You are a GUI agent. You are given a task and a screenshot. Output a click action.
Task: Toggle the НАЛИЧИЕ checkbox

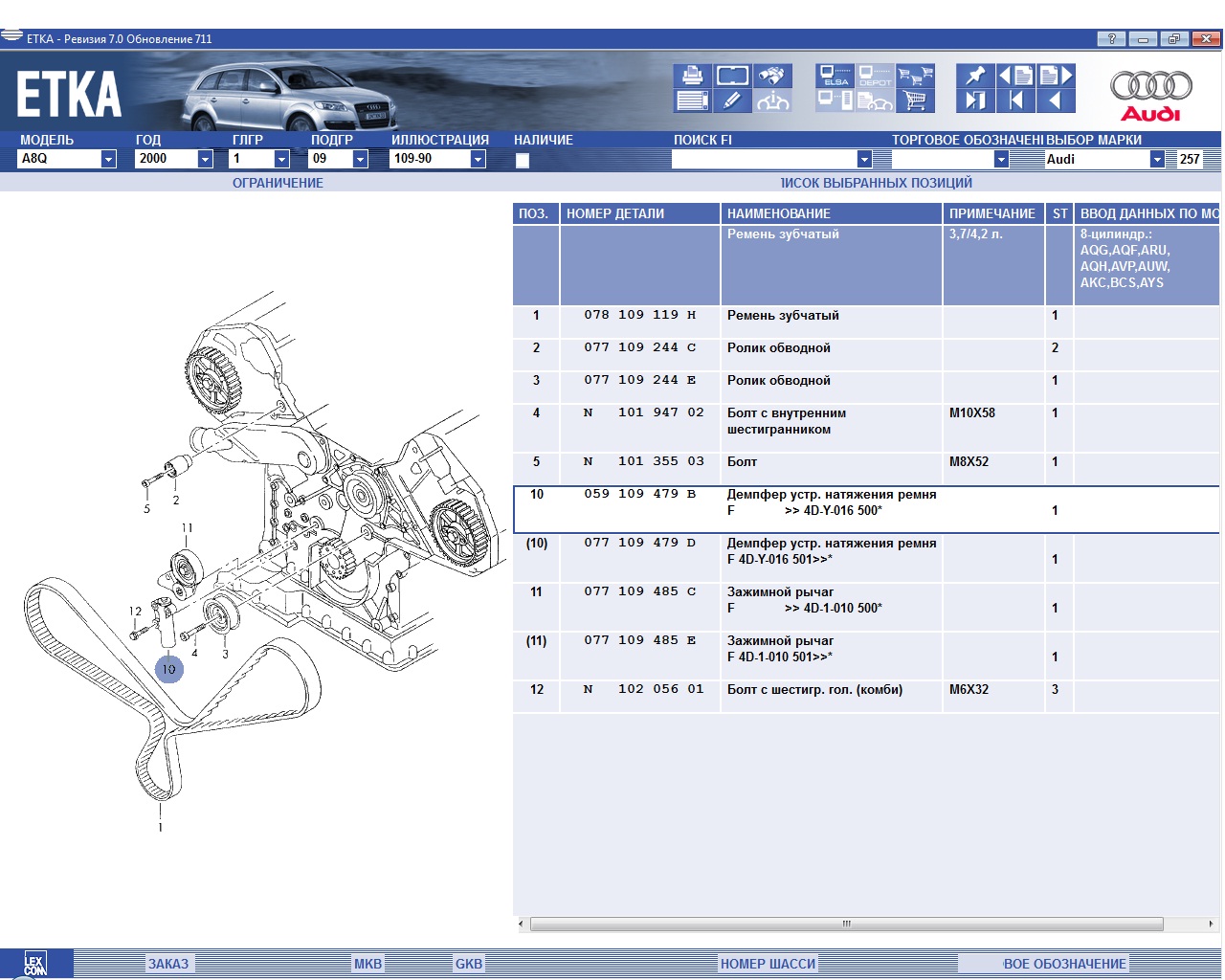point(523,160)
